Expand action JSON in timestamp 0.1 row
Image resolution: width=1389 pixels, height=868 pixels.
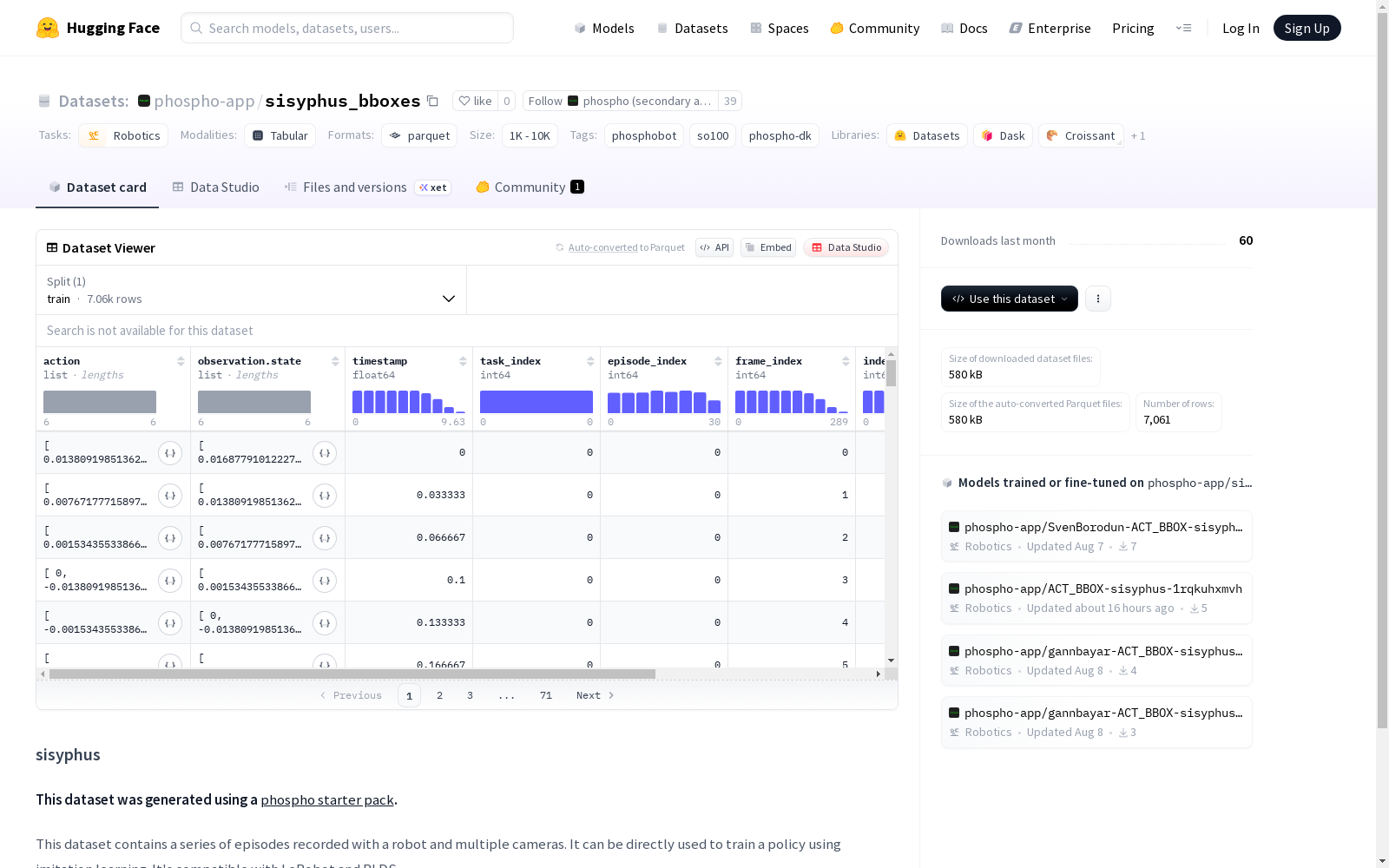point(170,581)
